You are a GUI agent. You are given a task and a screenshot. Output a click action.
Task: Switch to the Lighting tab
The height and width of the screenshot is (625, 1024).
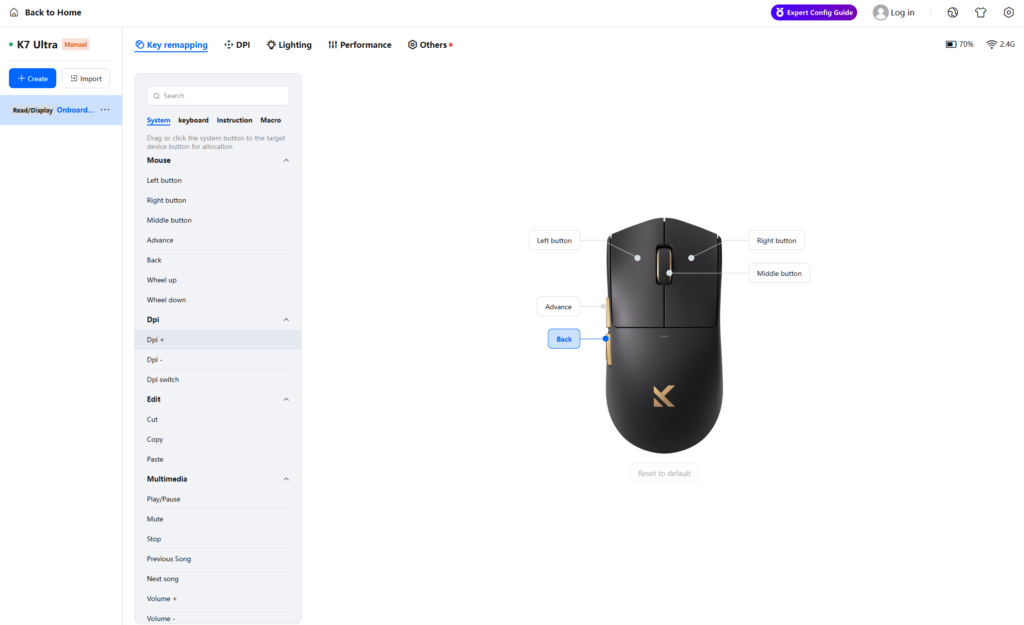click(x=289, y=45)
